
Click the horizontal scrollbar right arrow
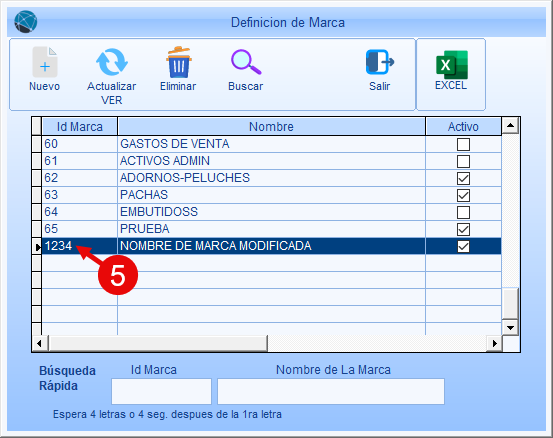coord(494,343)
